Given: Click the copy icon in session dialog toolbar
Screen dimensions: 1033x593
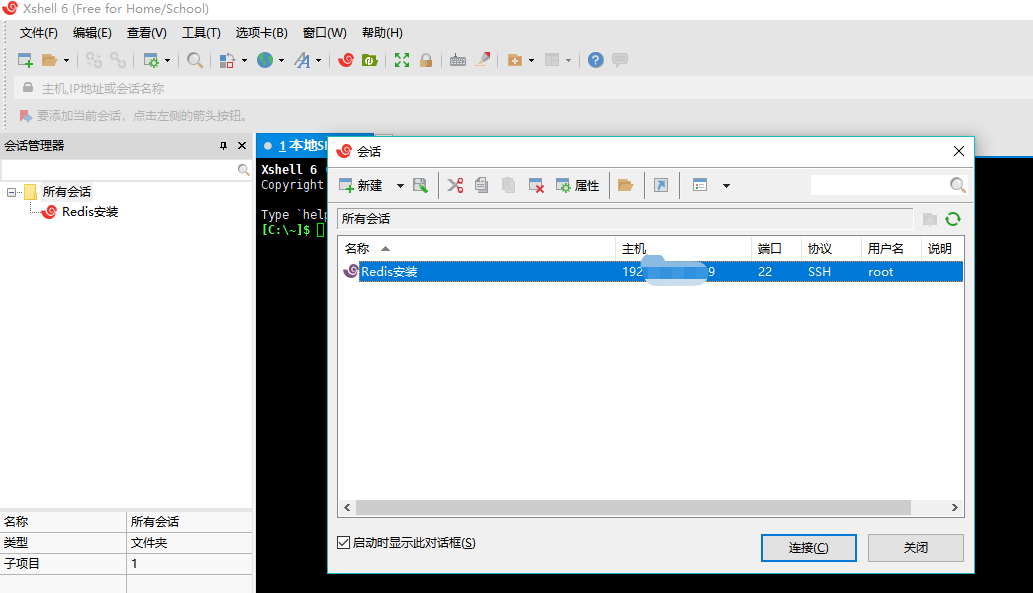Looking at the screenshot, I should [482, 185].
